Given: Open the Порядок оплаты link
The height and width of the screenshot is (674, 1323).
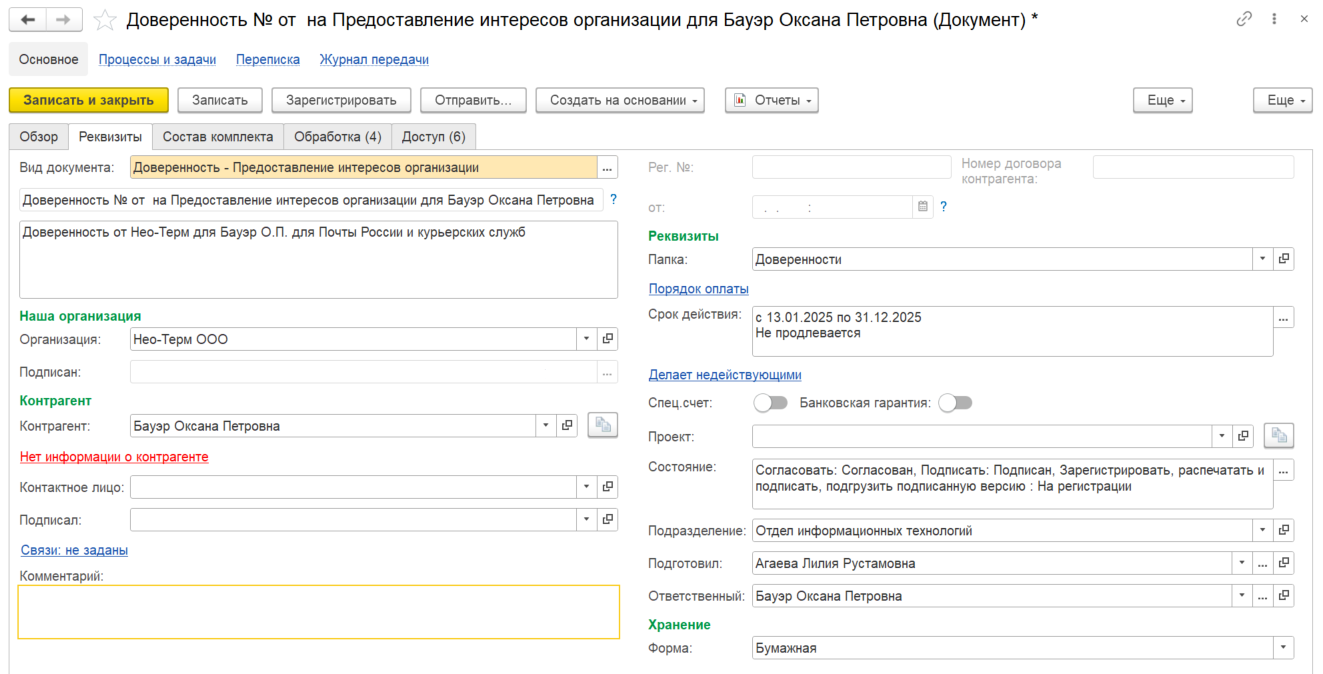Looking at the screenshot, I should (699, 289).
